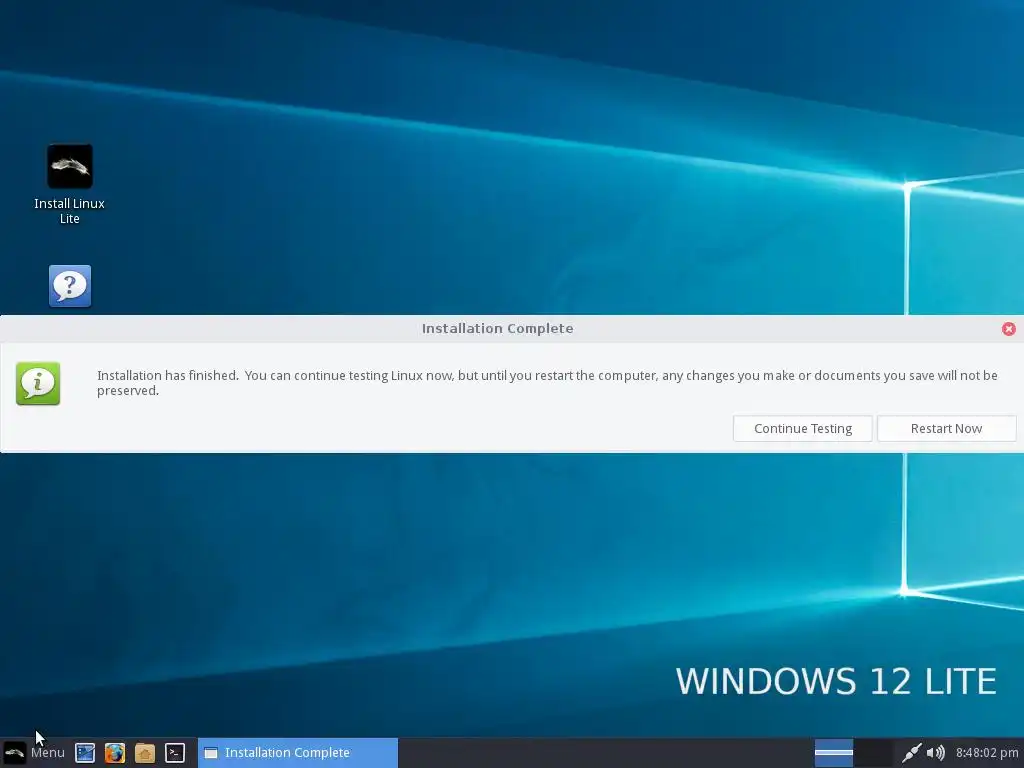Close the Installation Complete dialog
This screenshot has width=1024, height=768.
pyautogui.click(x=1008, y=329)
